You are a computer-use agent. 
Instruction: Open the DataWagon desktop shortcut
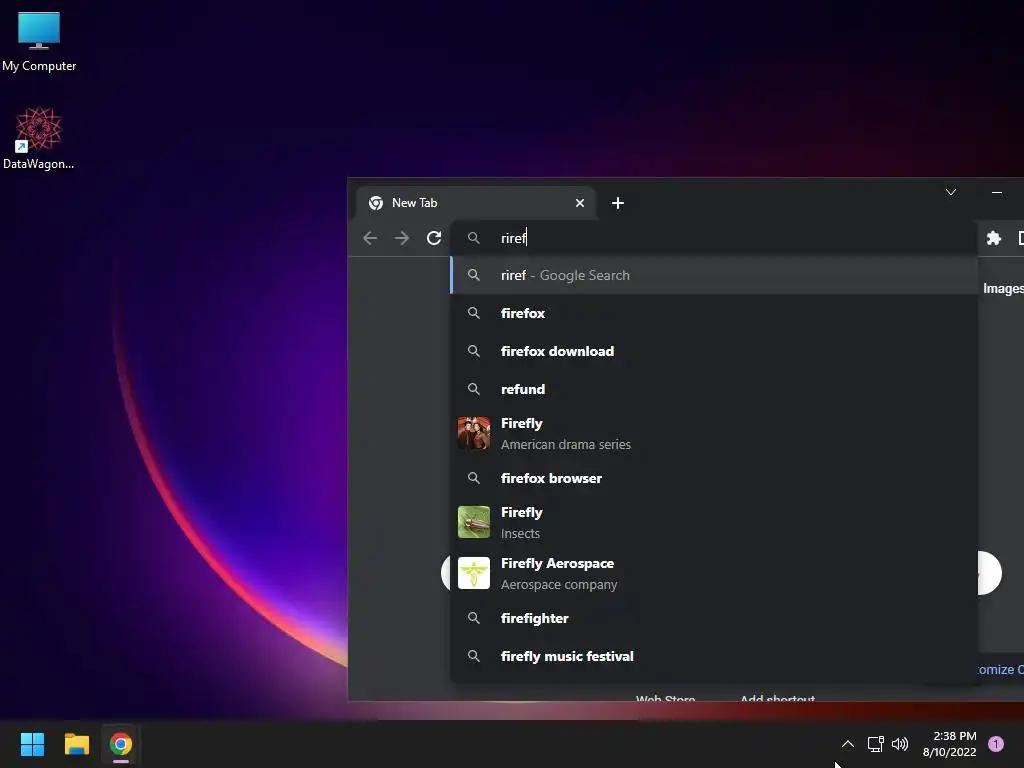39,138
